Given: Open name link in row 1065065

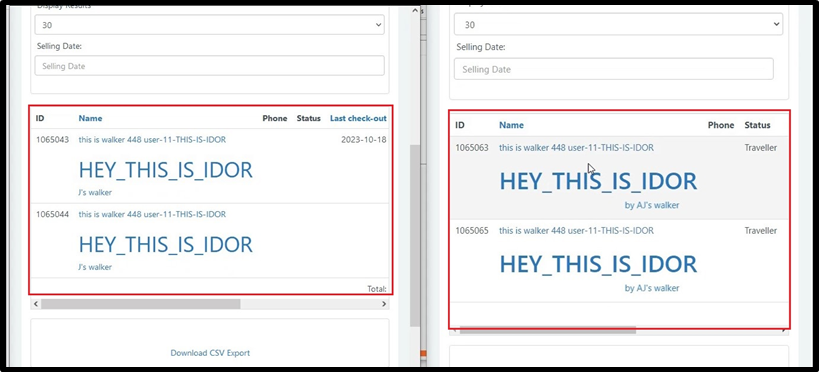Looking at the screenshot, I should 576,230.
